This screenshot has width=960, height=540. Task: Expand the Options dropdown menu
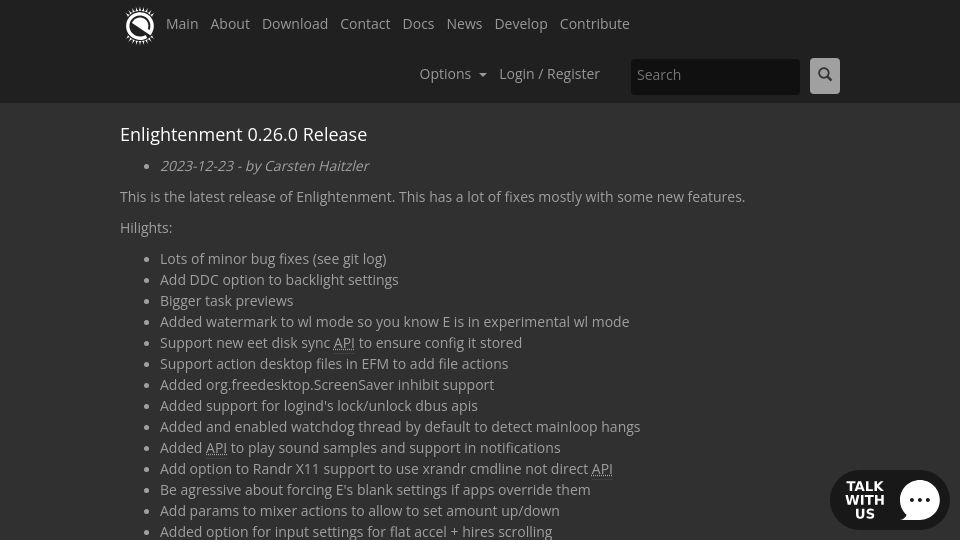452,74
